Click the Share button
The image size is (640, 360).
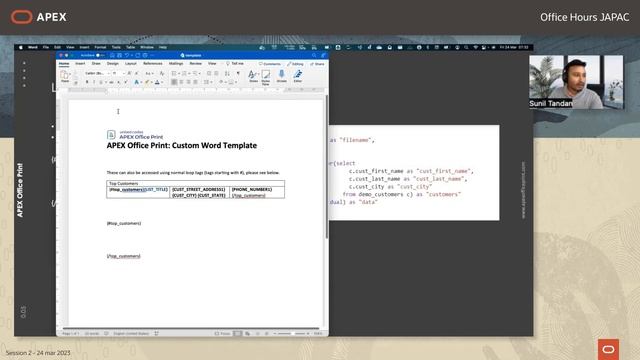tap(318, 64)
